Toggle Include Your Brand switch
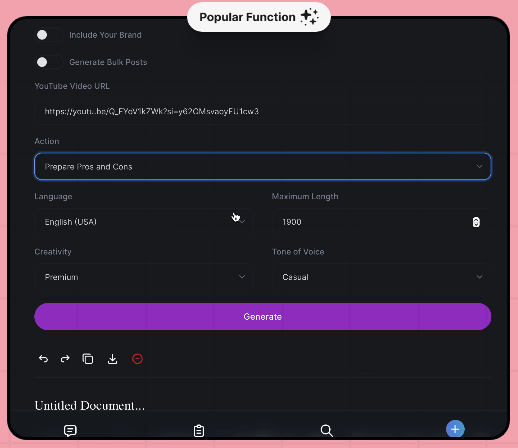 pos(49,35)
